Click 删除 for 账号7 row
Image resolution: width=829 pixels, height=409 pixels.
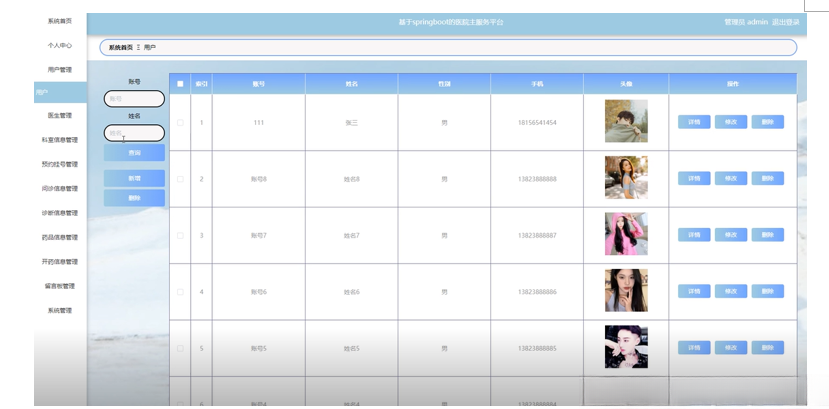click(x=768, y=235)
